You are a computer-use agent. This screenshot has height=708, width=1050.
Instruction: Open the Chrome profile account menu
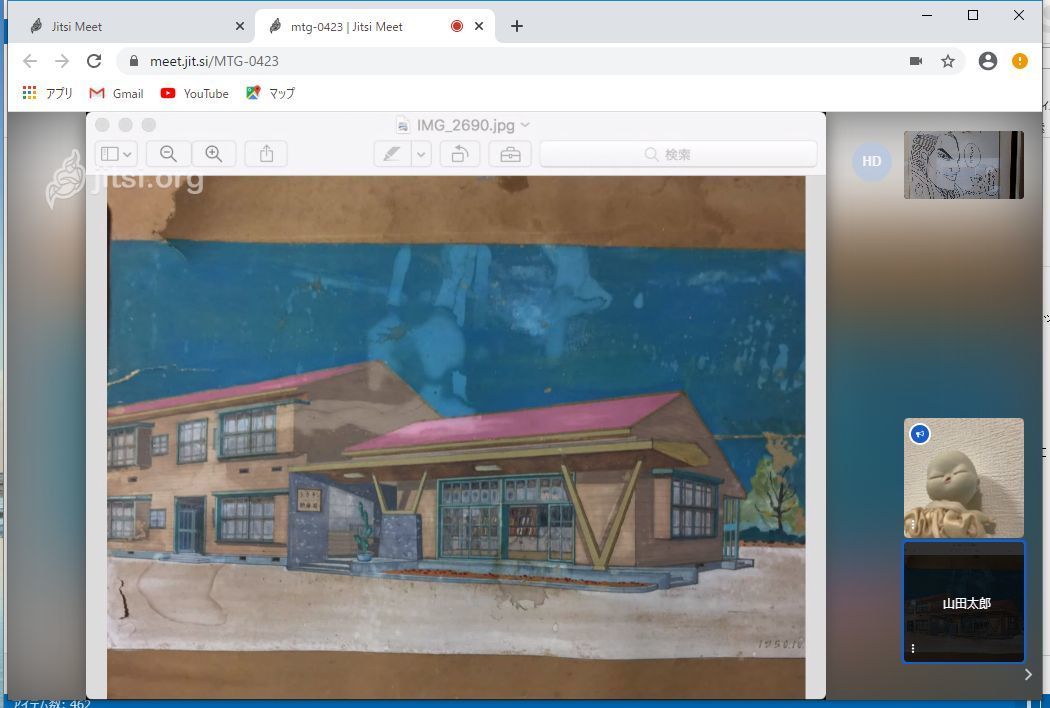[x=988, y=61]
